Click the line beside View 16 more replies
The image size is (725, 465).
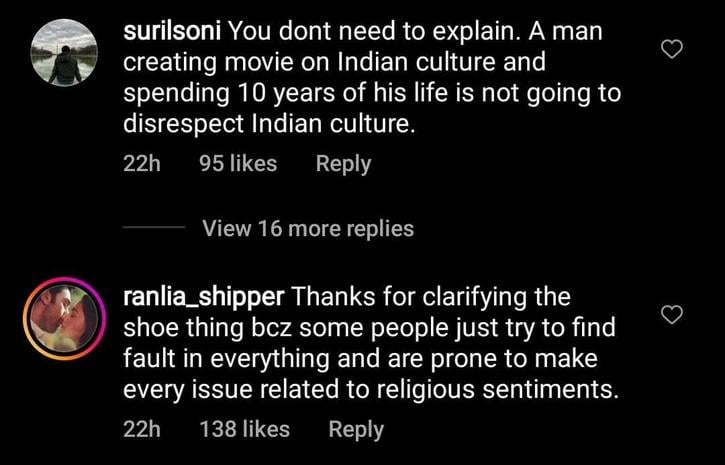(153, 229)
